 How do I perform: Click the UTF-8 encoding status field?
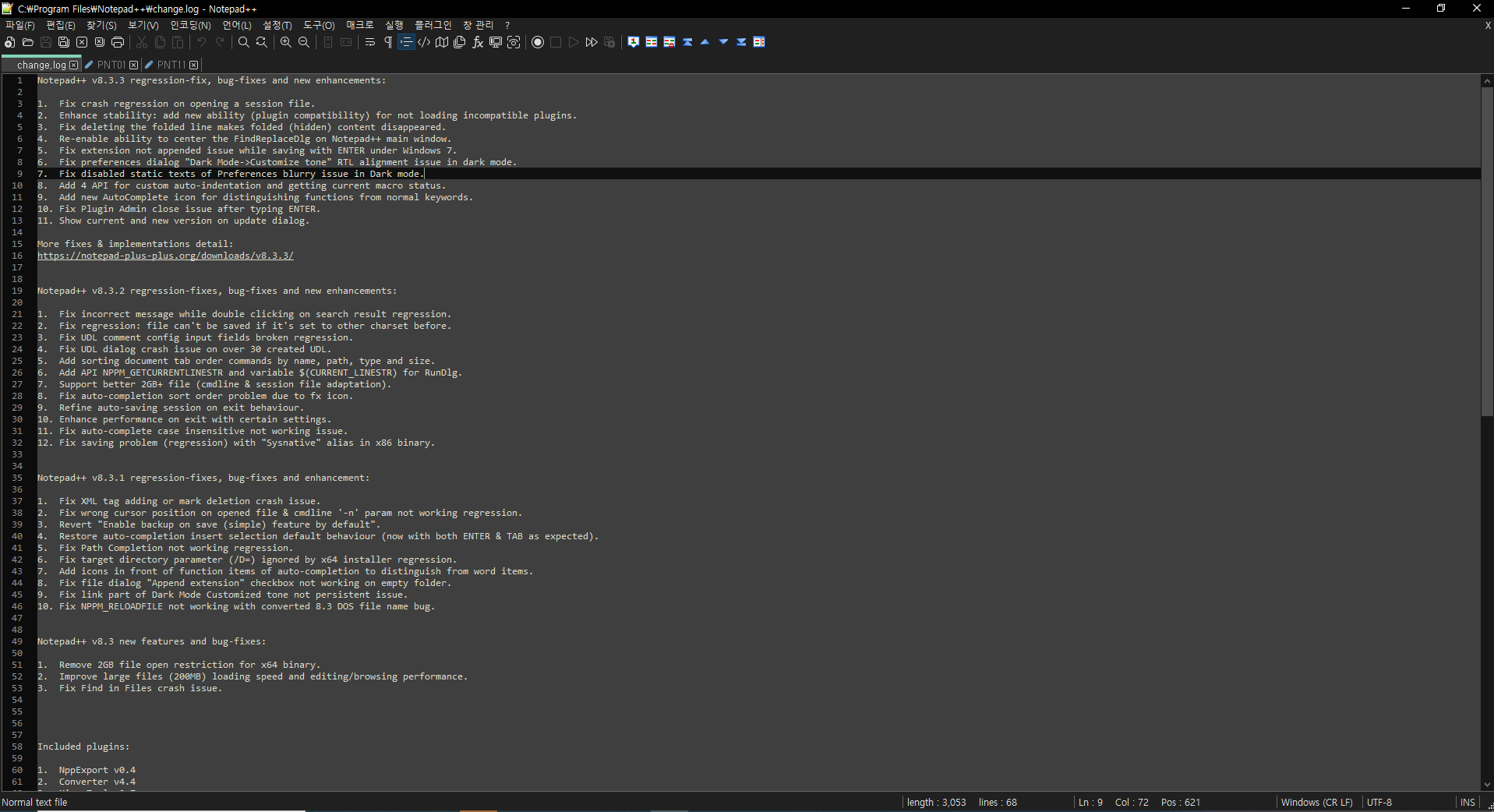point(1379,802)
